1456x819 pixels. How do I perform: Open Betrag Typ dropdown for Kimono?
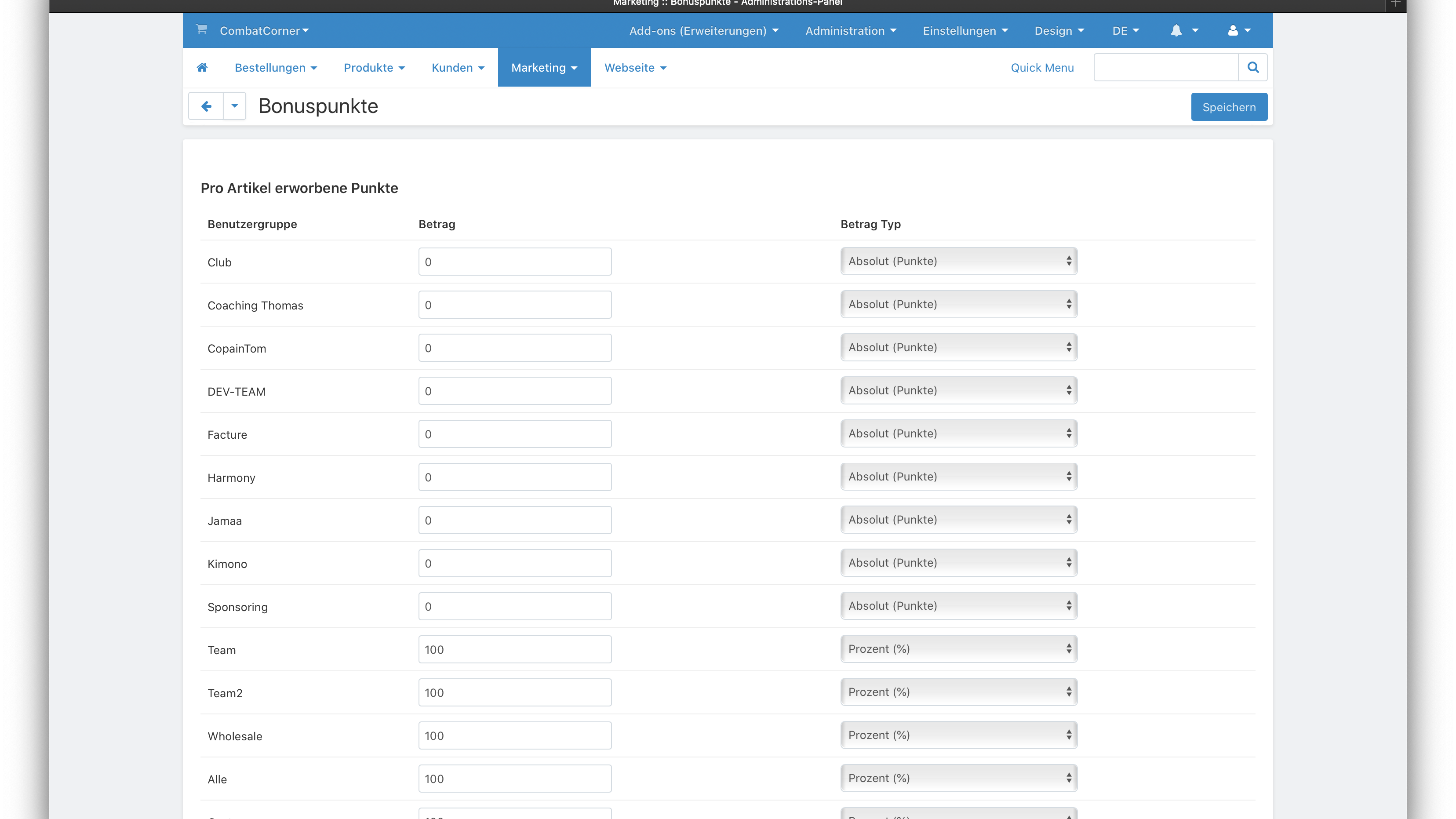click(x=959, y=562)
